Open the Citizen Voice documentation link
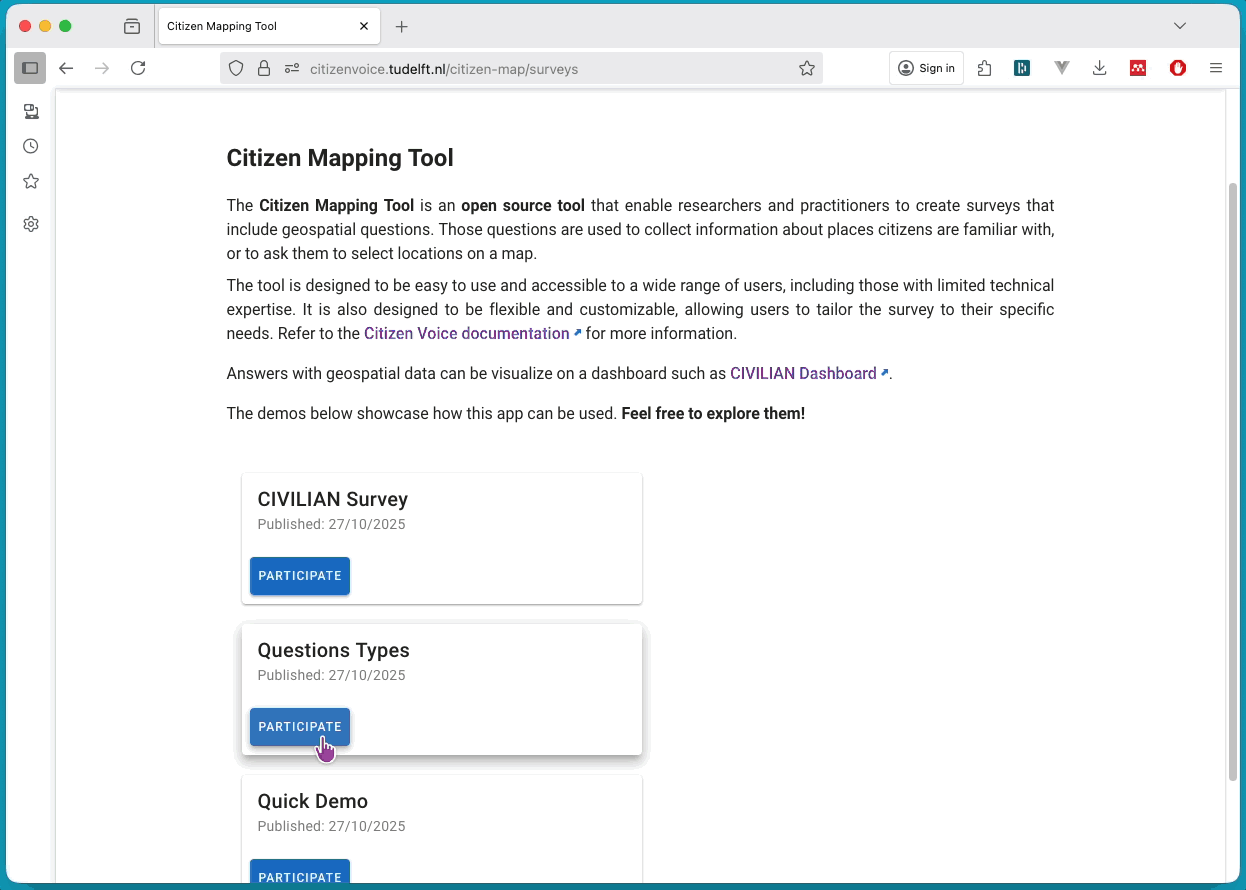 466,333
